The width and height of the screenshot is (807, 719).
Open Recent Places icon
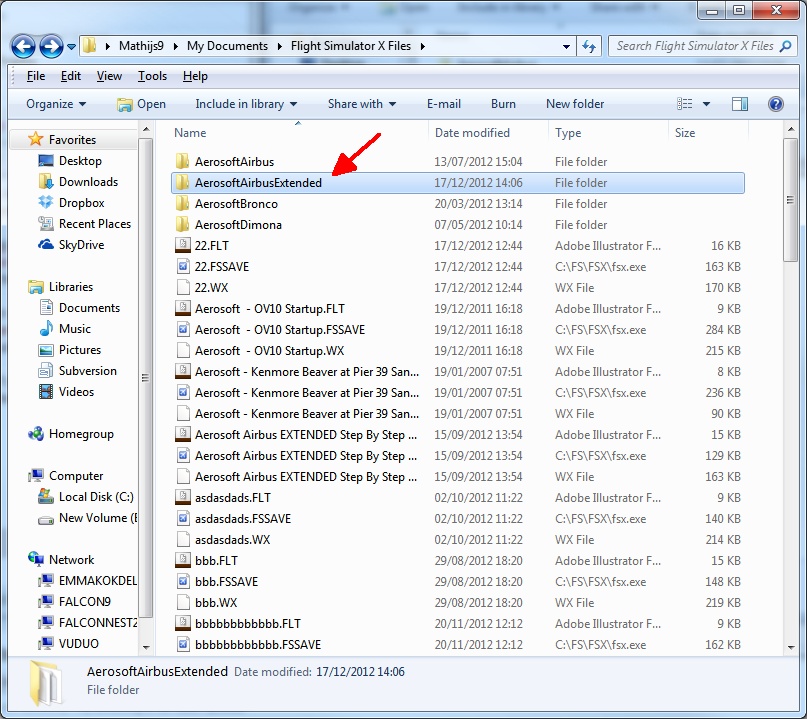[45, 224]
